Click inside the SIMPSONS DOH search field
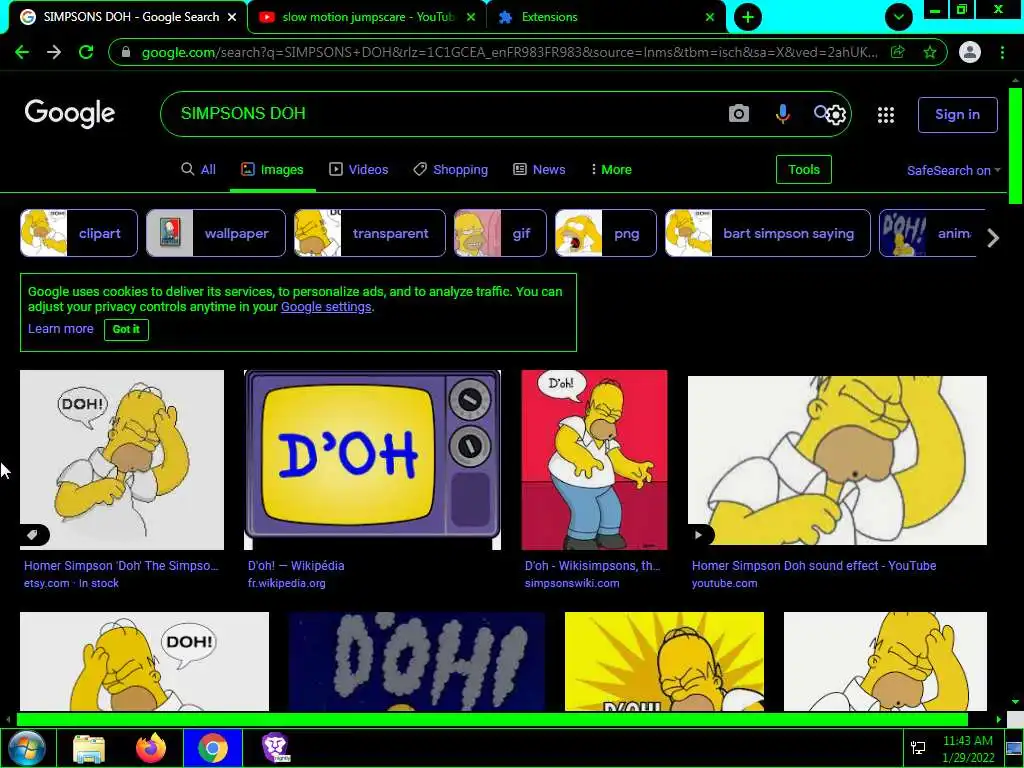Viewport: 1024px width, 768px height. (x=444, y=114)
